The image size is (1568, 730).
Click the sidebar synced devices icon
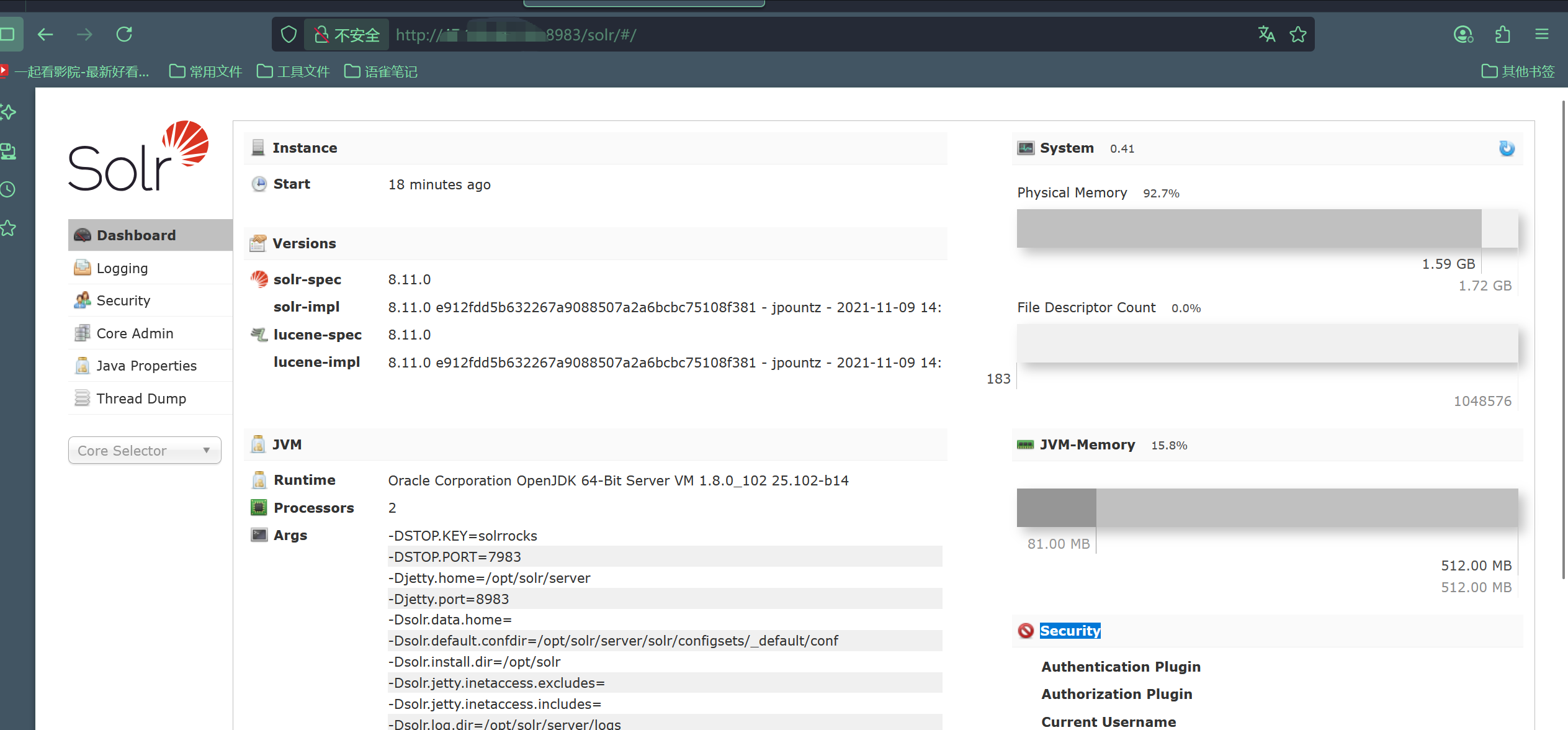pos(8,151)
